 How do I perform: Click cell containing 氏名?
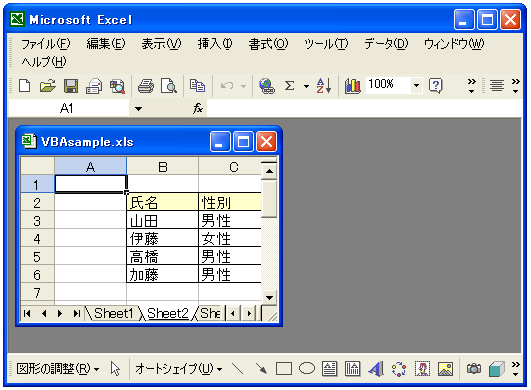163,202
